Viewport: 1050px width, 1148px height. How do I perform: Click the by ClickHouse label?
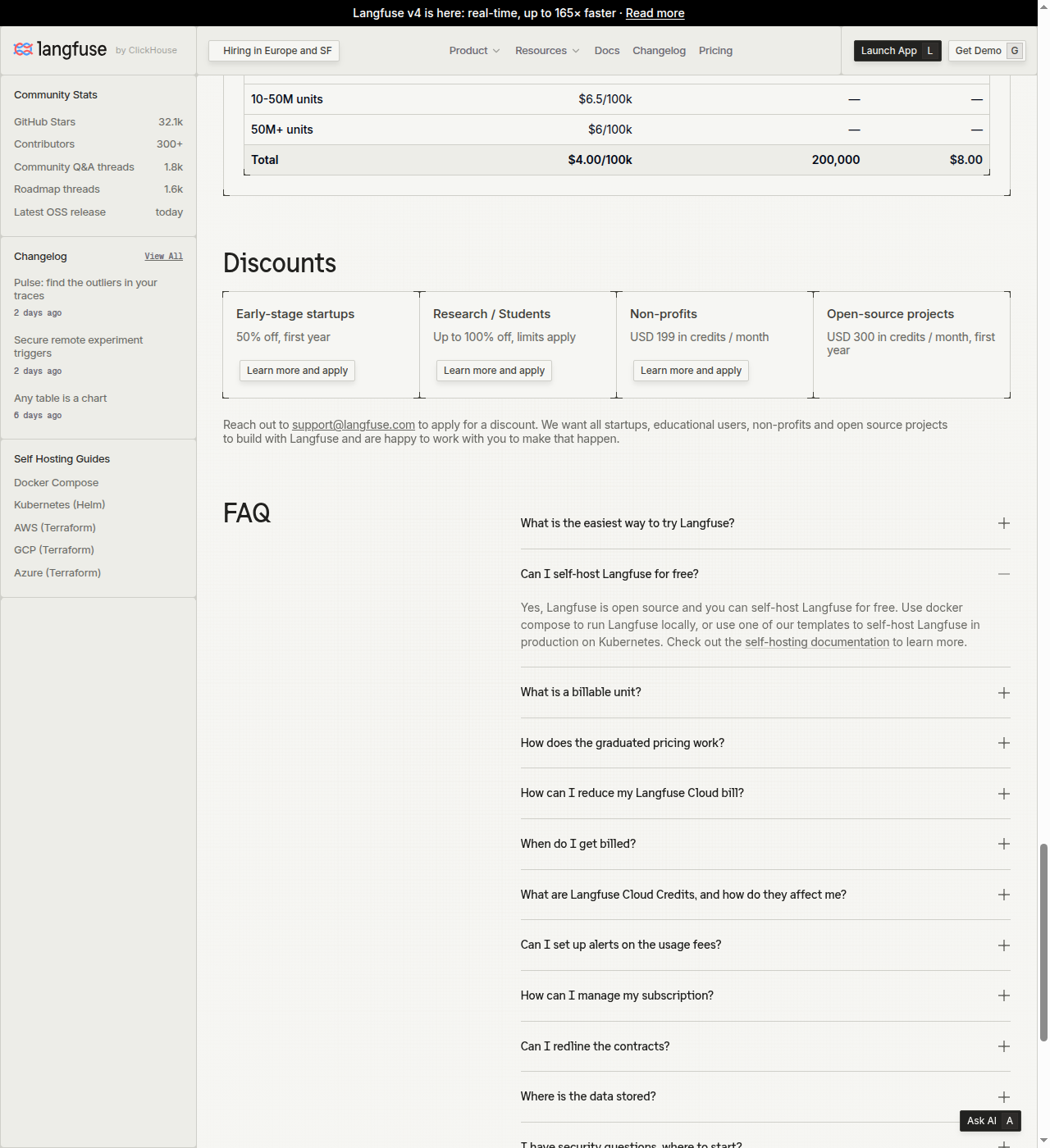click(146, 51)
